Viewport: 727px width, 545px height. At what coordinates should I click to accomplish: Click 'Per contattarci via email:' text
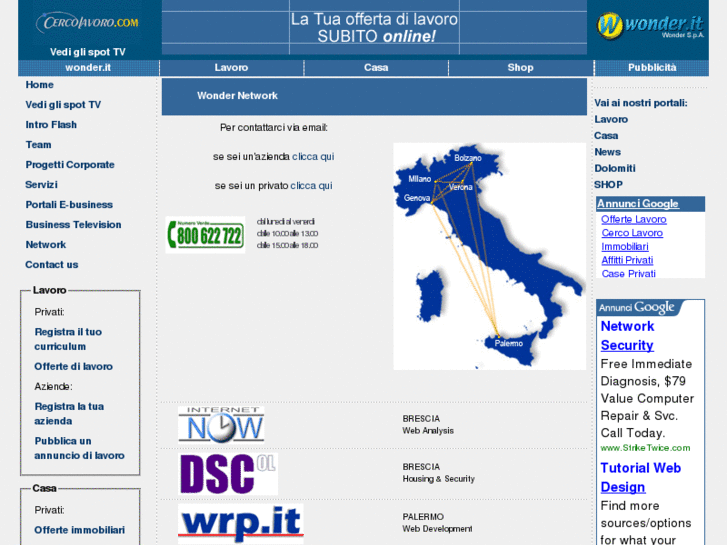coord(274,128)
